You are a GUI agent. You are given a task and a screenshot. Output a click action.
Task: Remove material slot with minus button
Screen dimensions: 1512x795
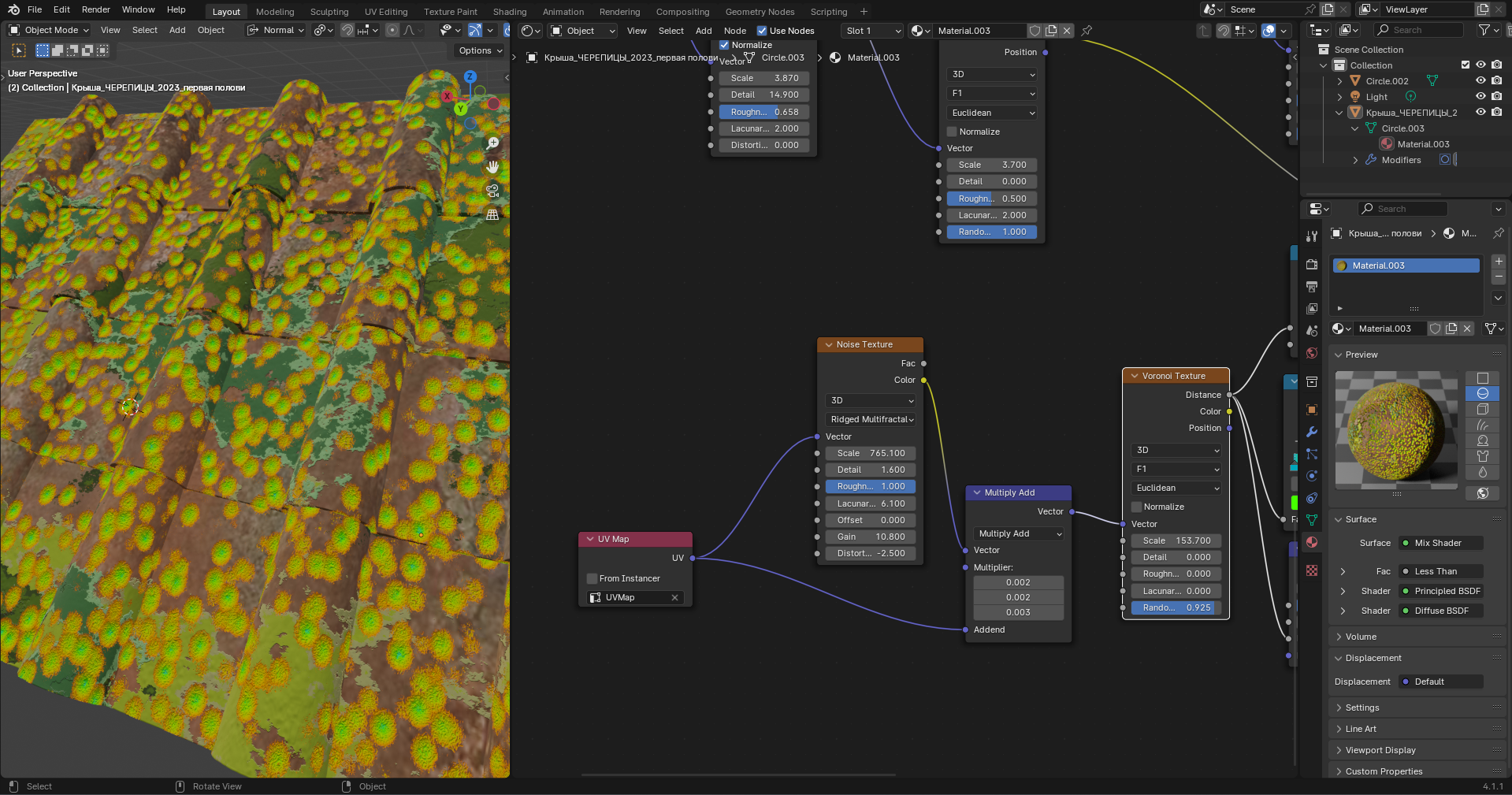[x=1499, y=277]
